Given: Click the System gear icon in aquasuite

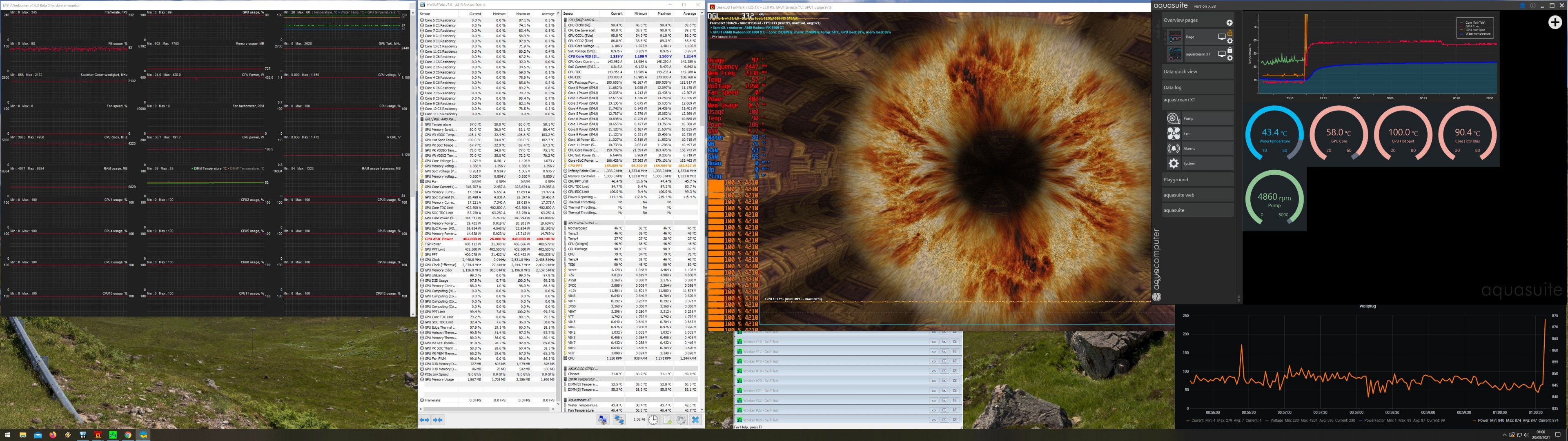Looking at the screenshot, I should [1174, 163].
